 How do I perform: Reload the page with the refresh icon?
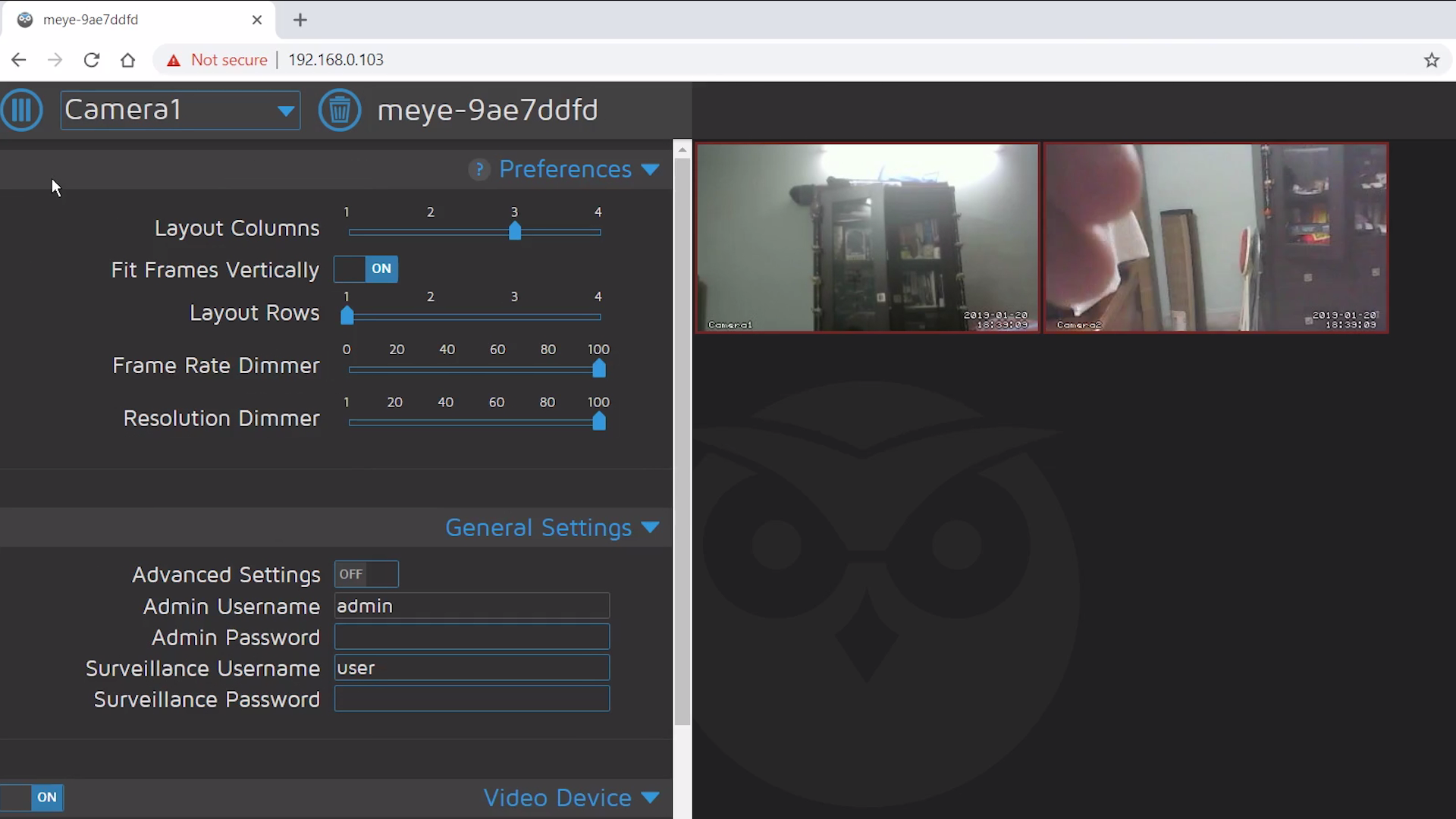[91, 60]
